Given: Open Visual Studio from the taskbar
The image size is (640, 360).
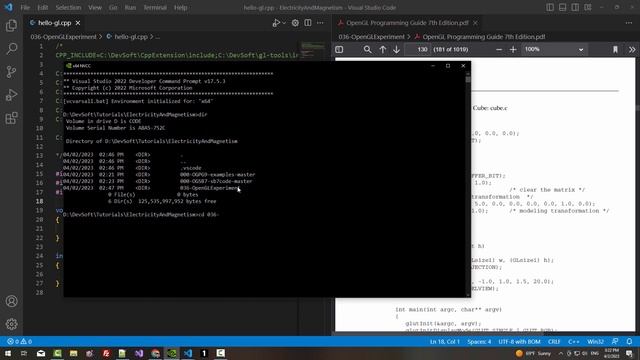Looking at the screenshot, I should (x=139, y=353).
